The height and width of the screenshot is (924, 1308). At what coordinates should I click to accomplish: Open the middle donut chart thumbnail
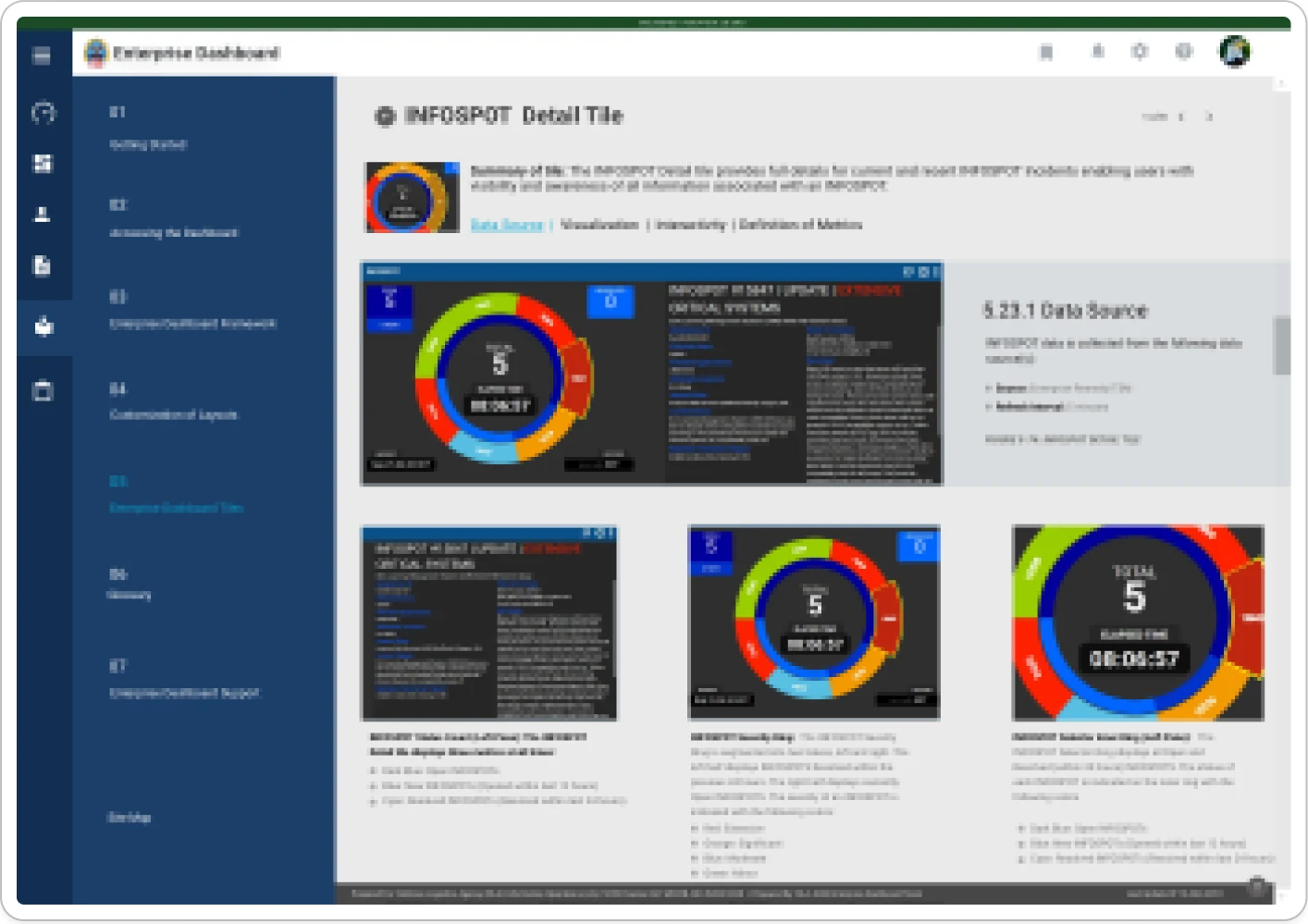coord(814,622)
